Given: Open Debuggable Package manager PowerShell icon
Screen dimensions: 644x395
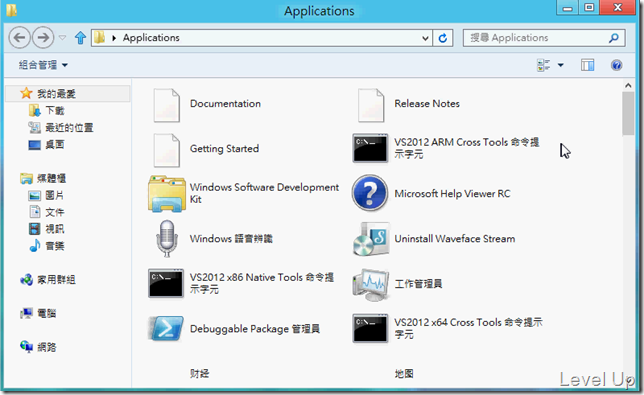Looking at the screenshot, I should pos(166,328).
